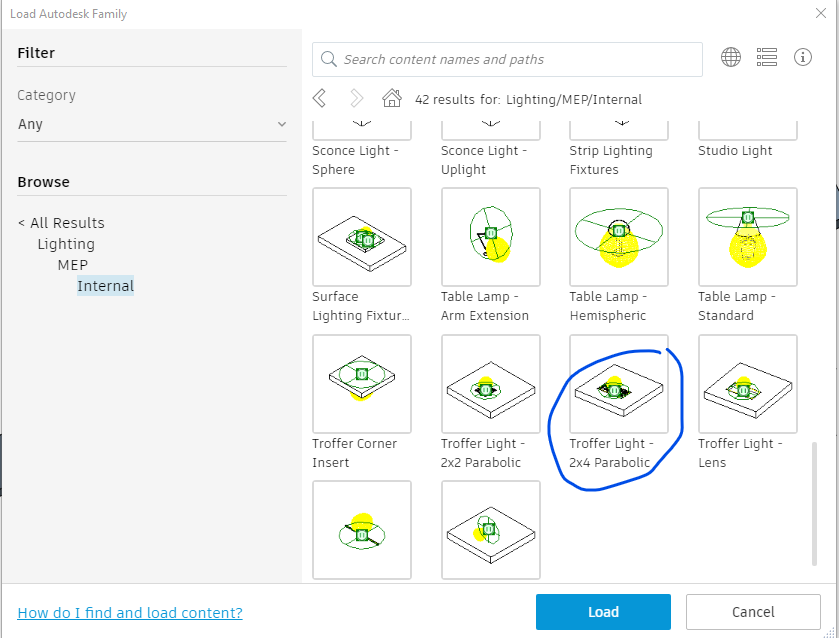This screenshot has height=638, width=839.
Task: Close the Load Autodesk Family dialog
Action: click(x=820, y=13)
